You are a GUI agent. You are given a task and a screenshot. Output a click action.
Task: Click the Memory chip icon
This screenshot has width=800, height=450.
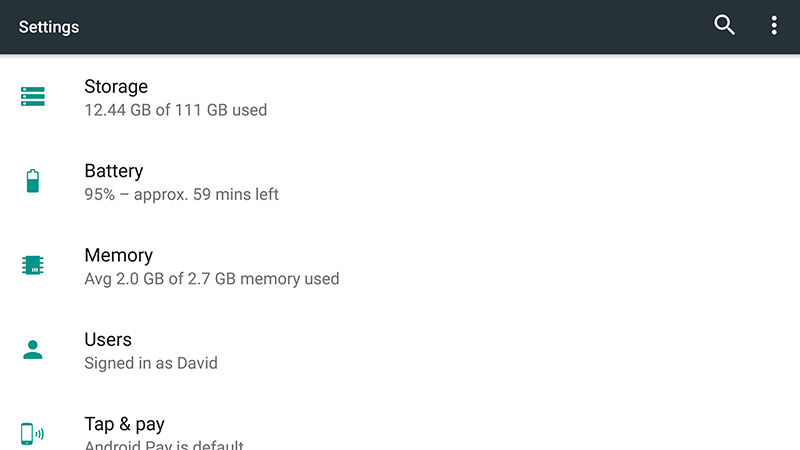(x=33, y=265)
